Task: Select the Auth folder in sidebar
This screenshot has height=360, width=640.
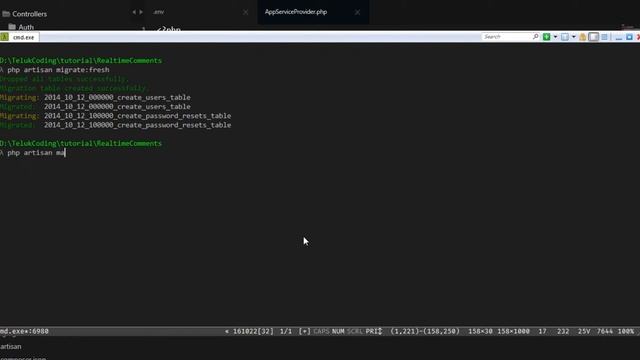Action: (26, 27)
